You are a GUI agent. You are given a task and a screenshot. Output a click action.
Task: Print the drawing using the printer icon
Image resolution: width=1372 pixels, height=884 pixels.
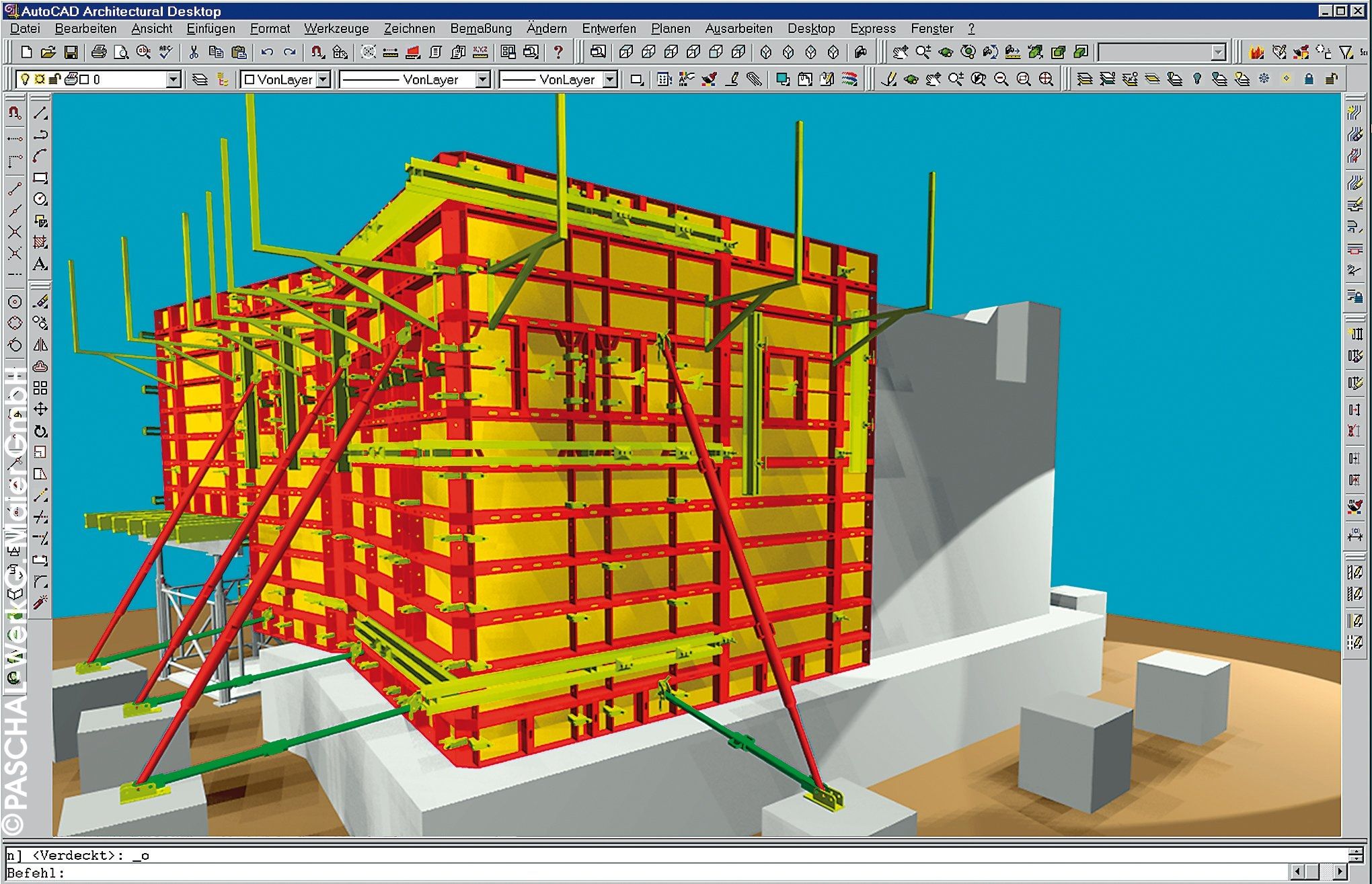(x=99, y=52)
